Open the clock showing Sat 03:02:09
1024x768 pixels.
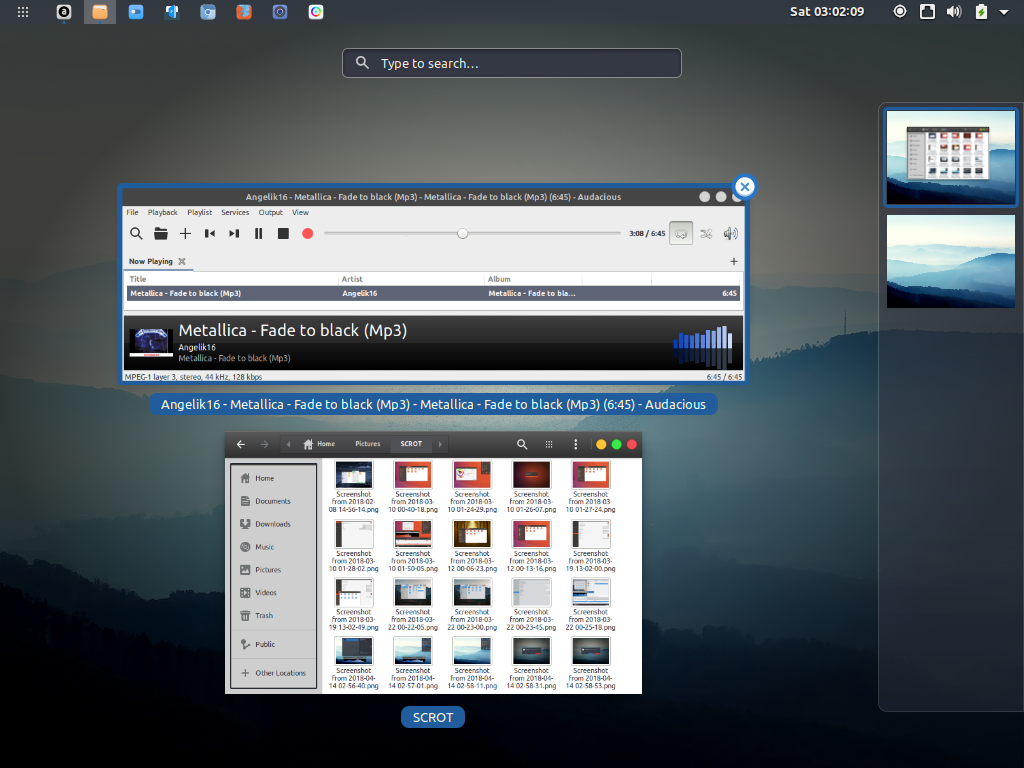[827, 12]
